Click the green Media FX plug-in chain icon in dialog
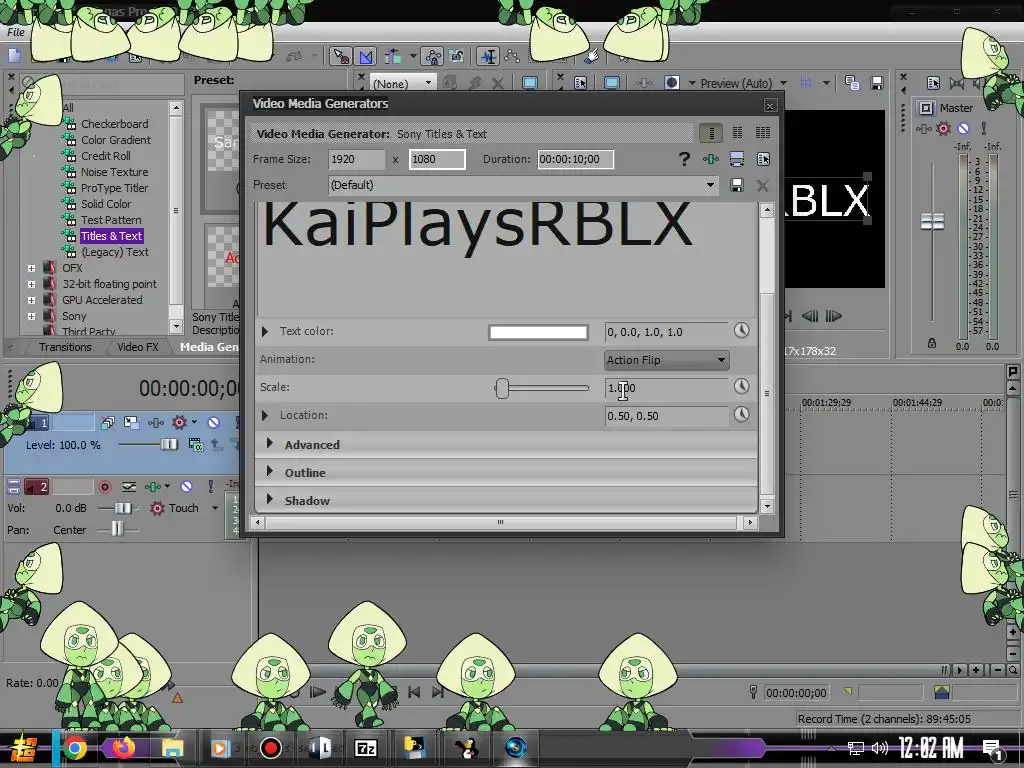The width and height of the screenshot is (1024, 768). pyautogui.click(x=711, y=159)
